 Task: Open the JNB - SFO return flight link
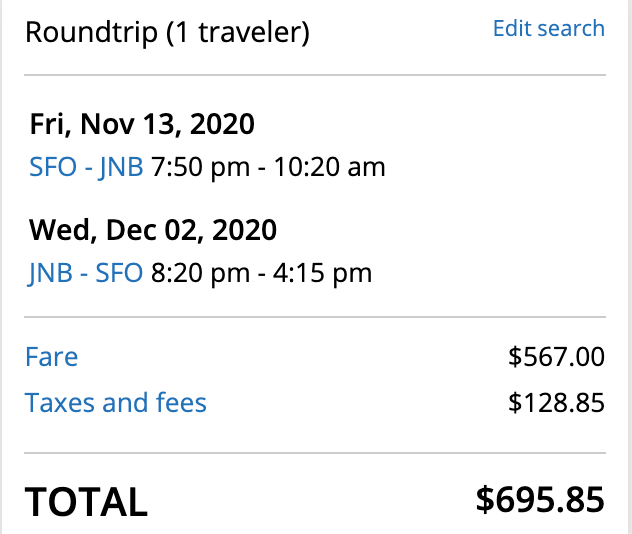[86, 272]
